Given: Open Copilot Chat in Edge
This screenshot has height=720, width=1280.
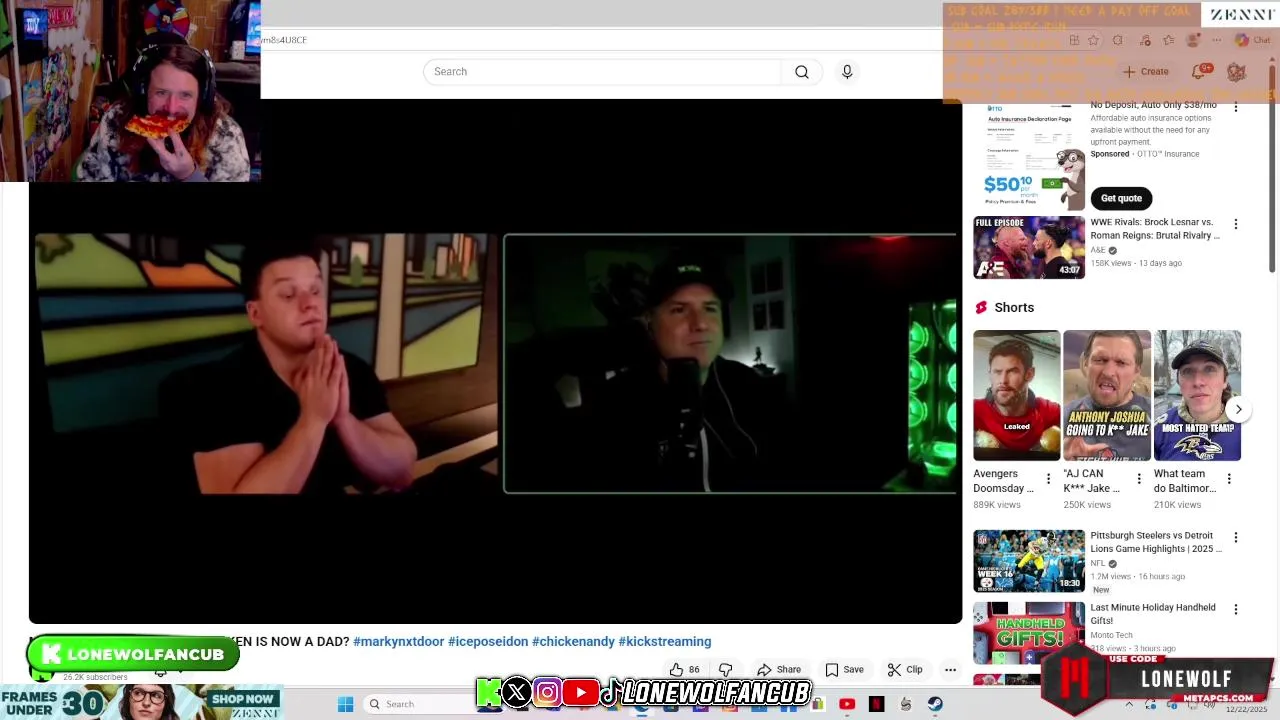Looking at the screenshot, I should point(1251,40).
